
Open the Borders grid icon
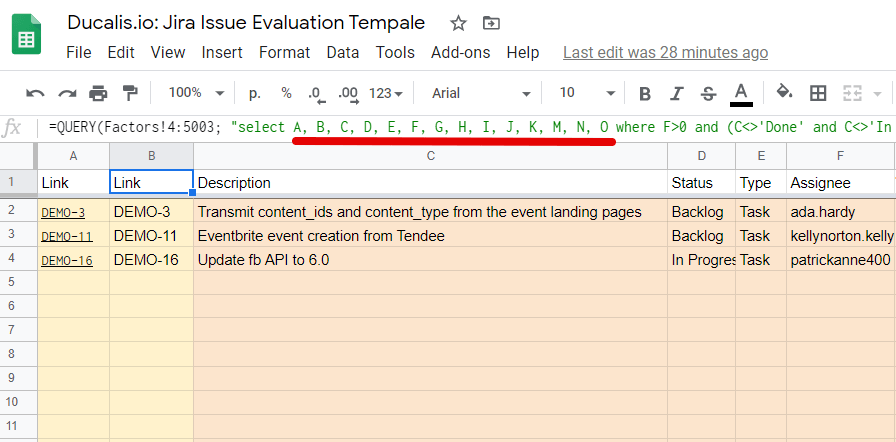pos(818,93)
